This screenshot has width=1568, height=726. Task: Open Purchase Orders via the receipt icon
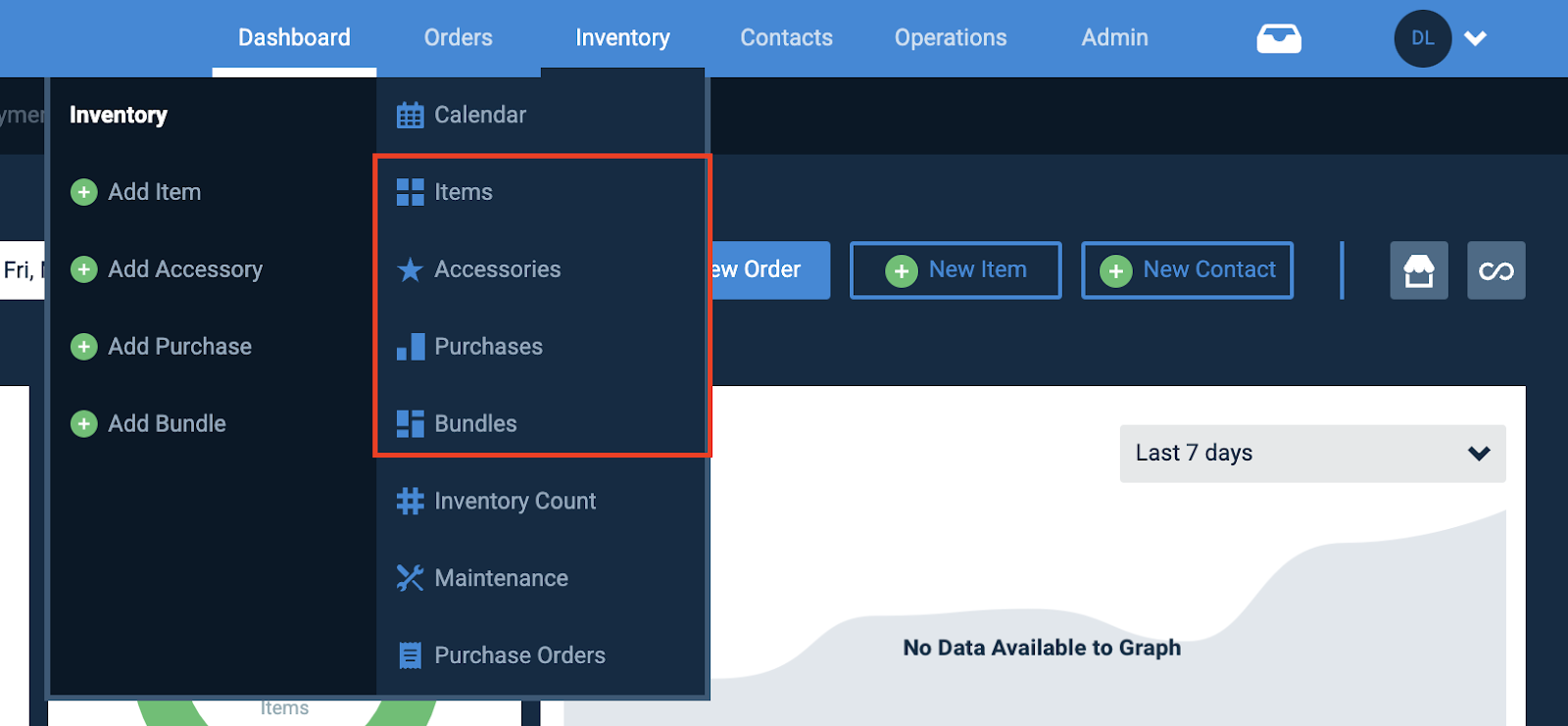(x=410, y=654)
